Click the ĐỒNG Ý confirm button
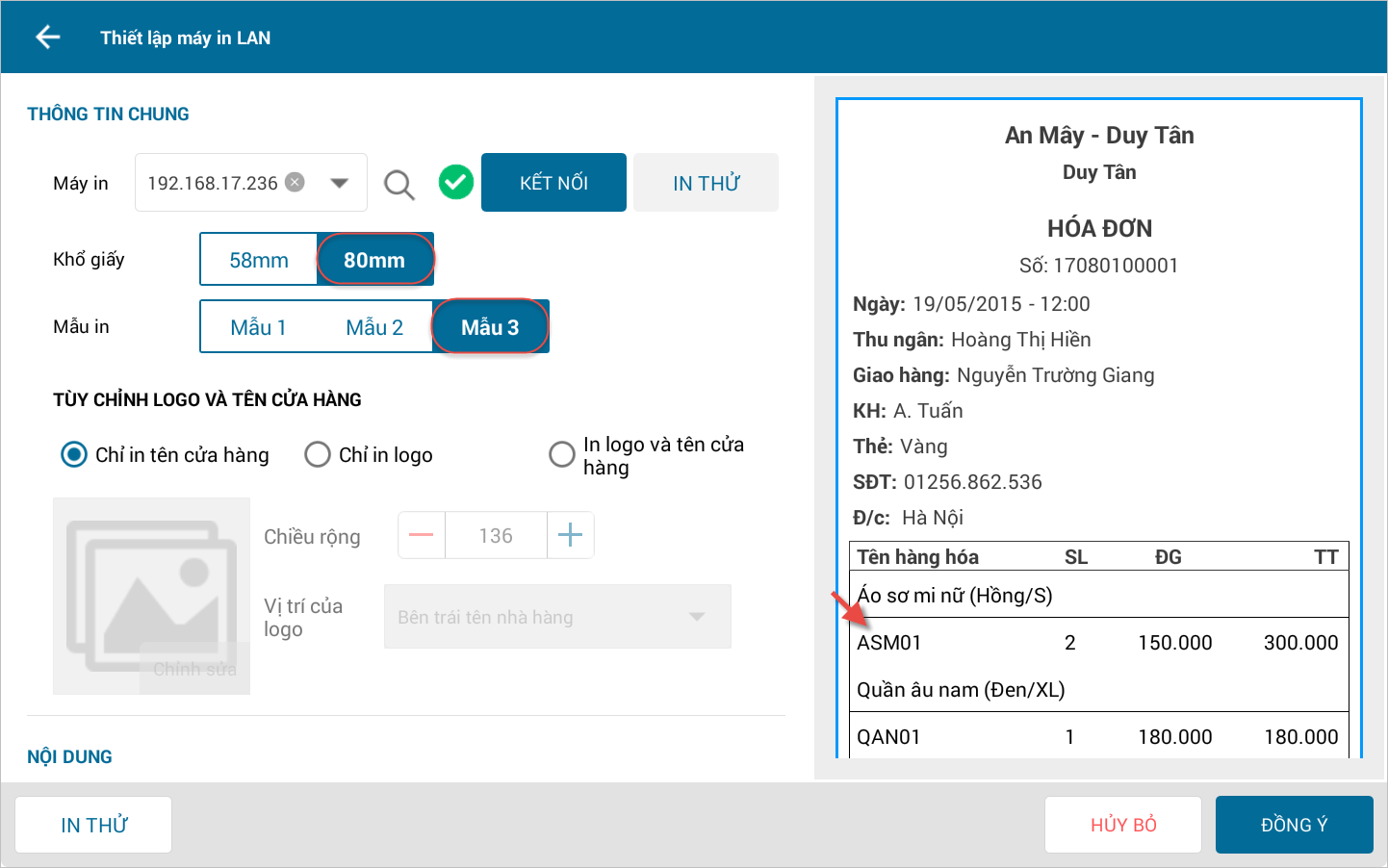Viewport: 1388px width, 868px height. click(x=1295, y=825)
